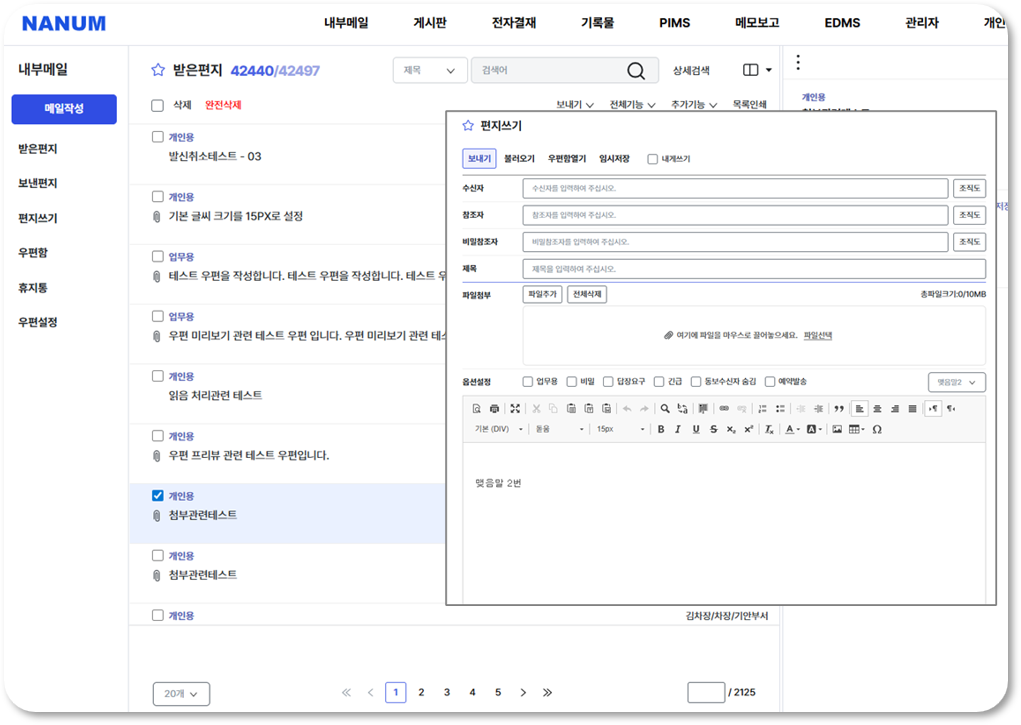1021x725 pixels.
Task: Open the three-dot menu in preview pane
Action: click(798, 63)
